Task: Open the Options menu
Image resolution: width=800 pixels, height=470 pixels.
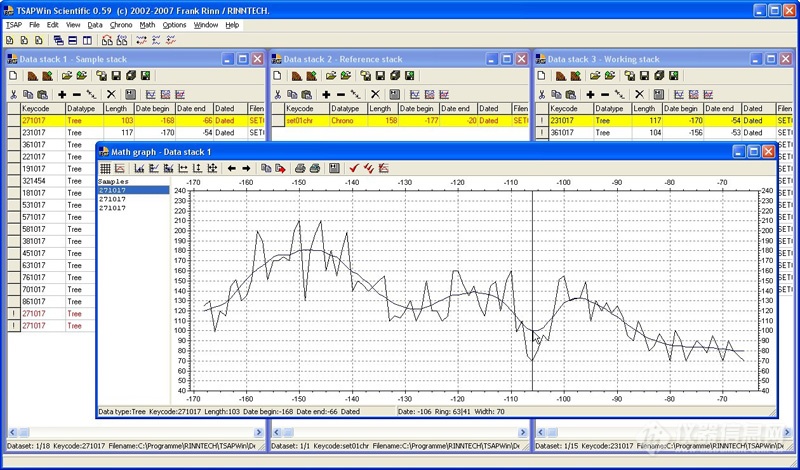Action: 174,24
